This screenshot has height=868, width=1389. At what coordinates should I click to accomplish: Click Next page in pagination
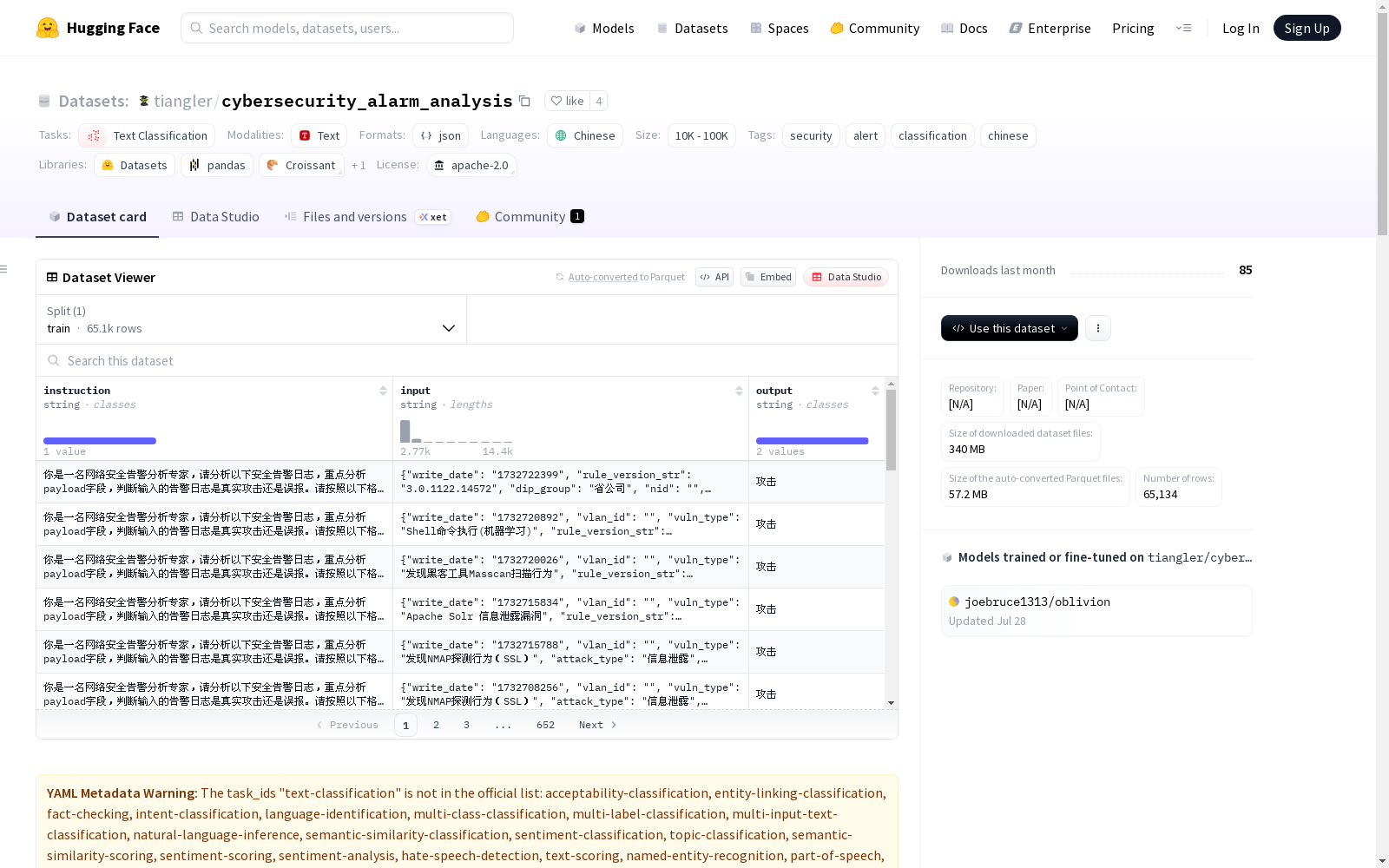597,725
